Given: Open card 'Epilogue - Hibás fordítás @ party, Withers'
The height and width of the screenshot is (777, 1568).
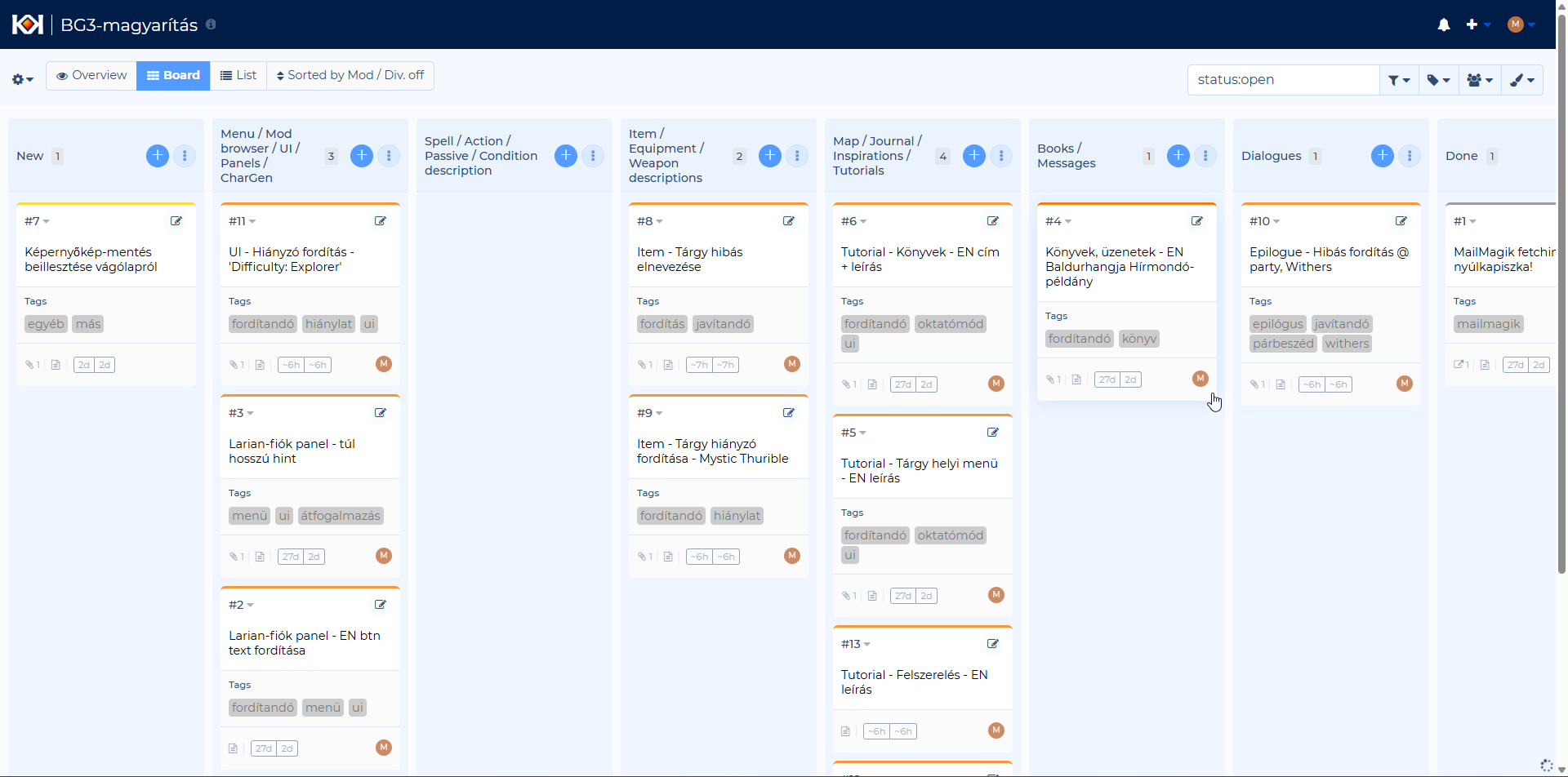Looking at the screenshot, I should [x=1330, y=260].
